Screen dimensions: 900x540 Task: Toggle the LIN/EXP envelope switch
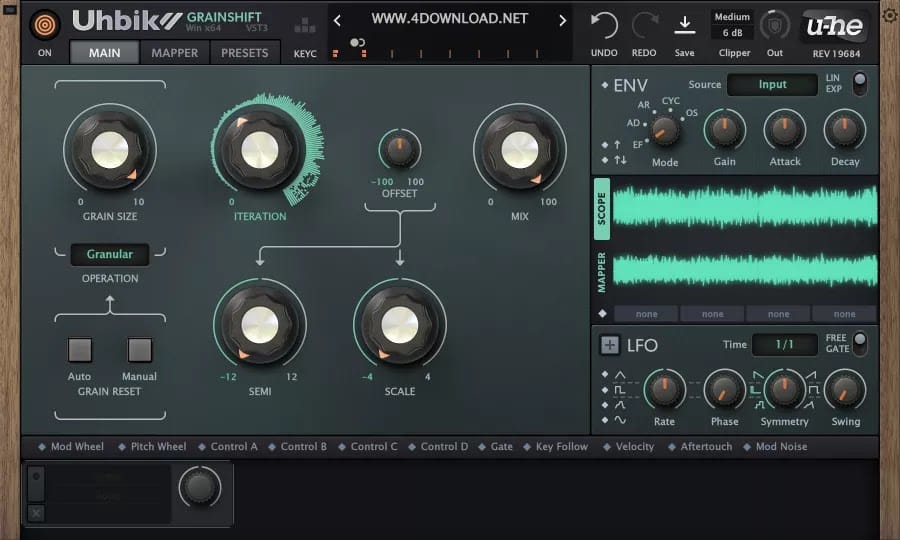pos(859,83)
